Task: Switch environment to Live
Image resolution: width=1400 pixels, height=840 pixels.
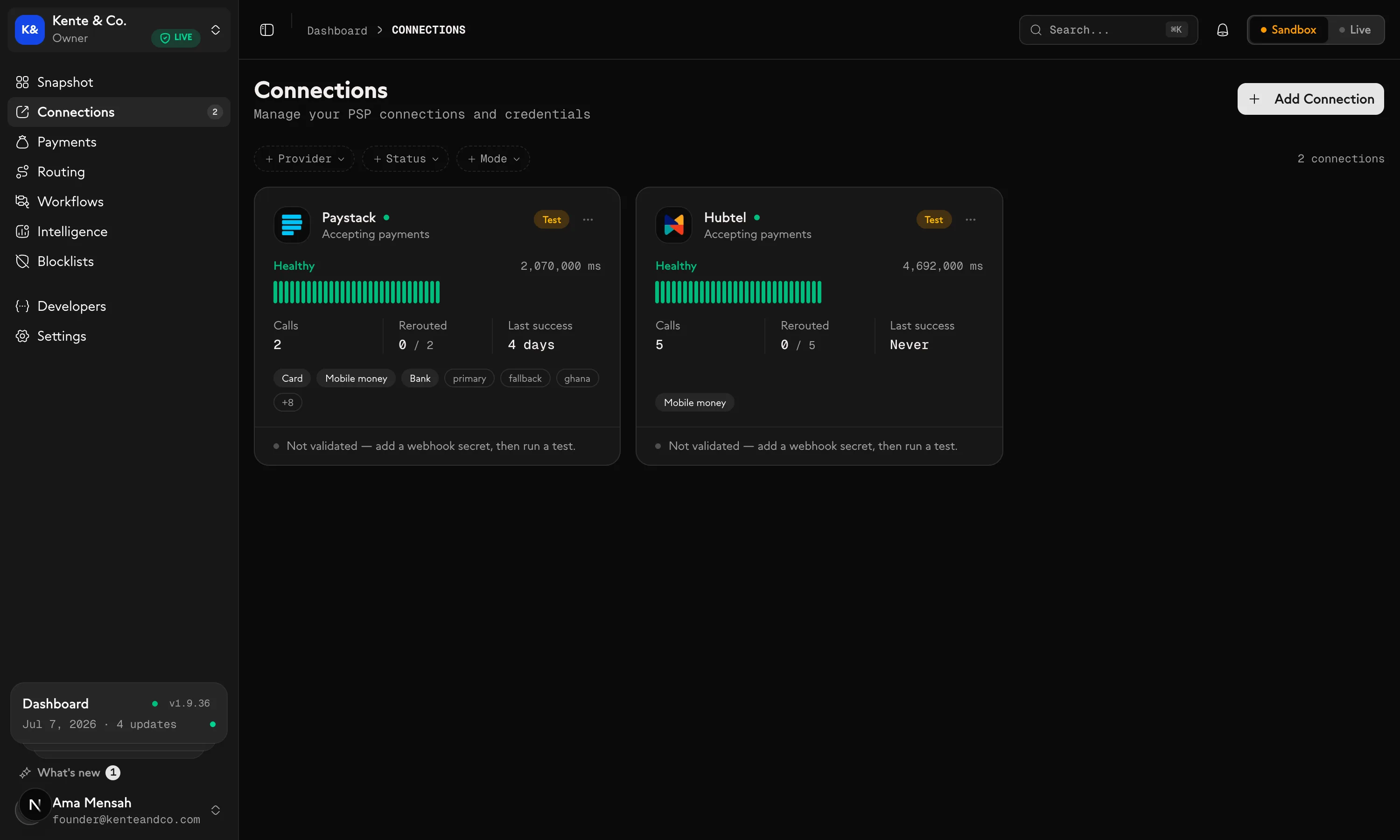Action: point(1355,30)
